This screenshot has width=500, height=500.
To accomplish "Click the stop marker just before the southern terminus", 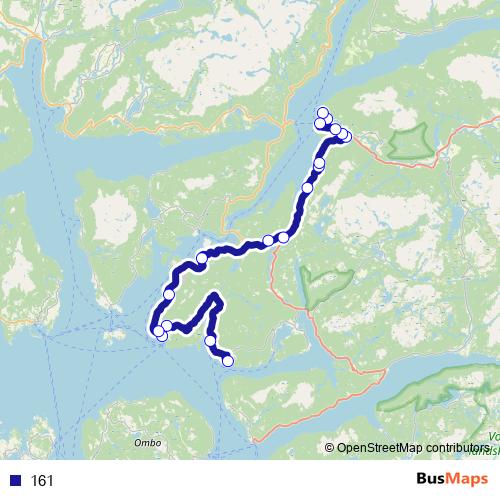I will pos(210,341).
